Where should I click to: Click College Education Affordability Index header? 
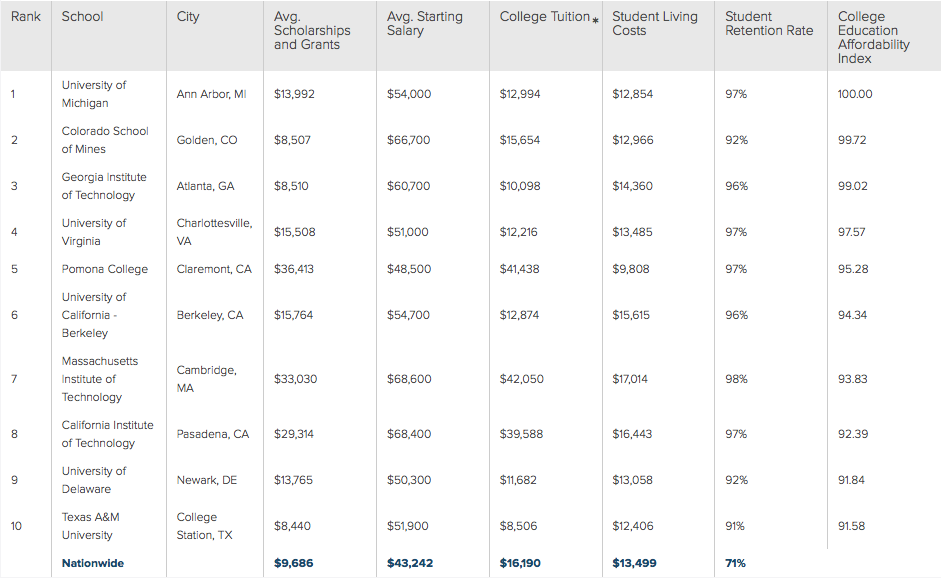point(873,37)
